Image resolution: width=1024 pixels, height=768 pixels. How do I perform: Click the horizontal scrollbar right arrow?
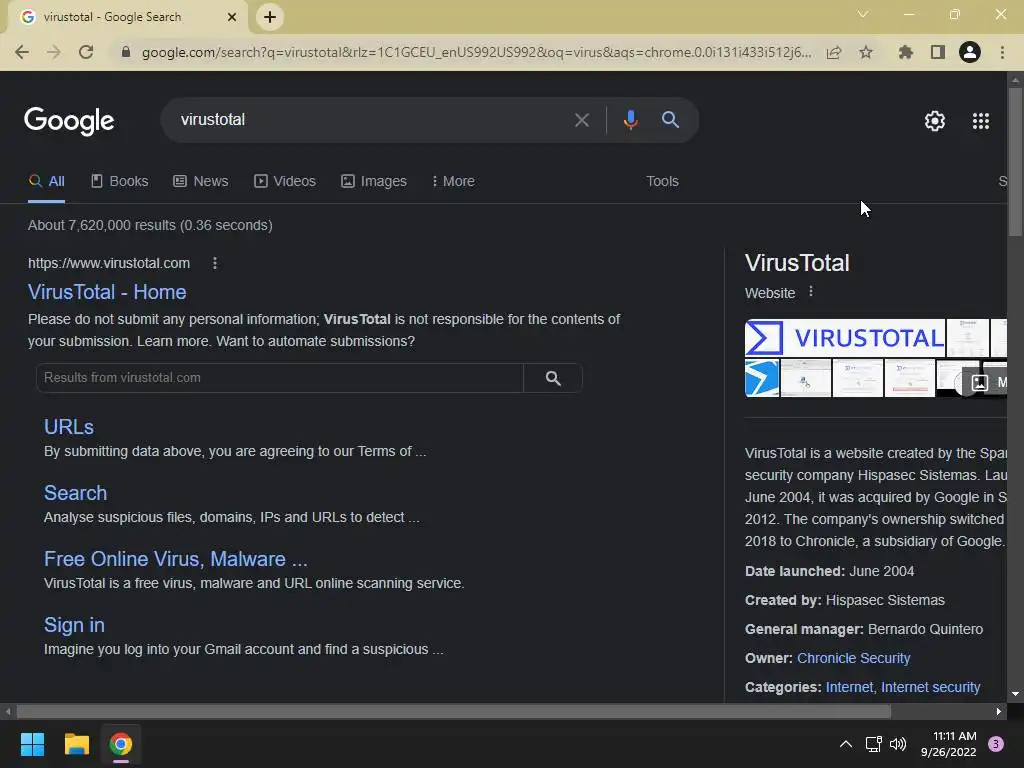pos(999,712)
